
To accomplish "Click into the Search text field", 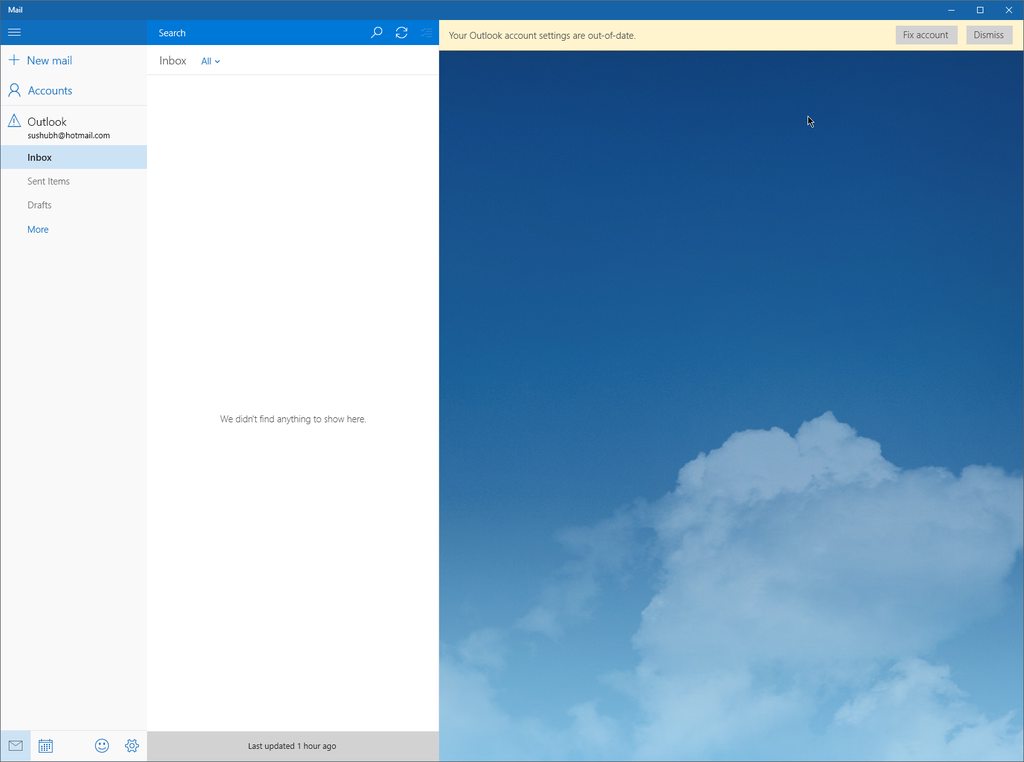I will (x=255, y=33).
